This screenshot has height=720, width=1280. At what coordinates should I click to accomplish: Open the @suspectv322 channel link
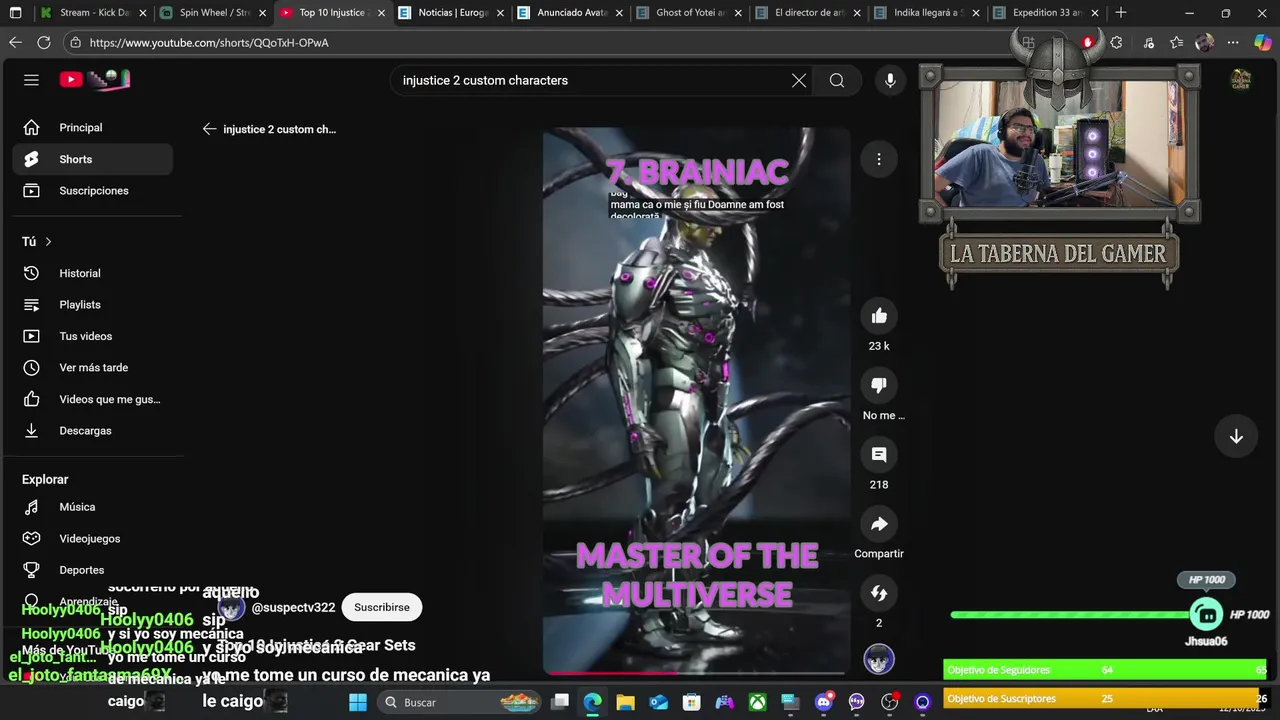pyautogui.click(x=293, y=608)
